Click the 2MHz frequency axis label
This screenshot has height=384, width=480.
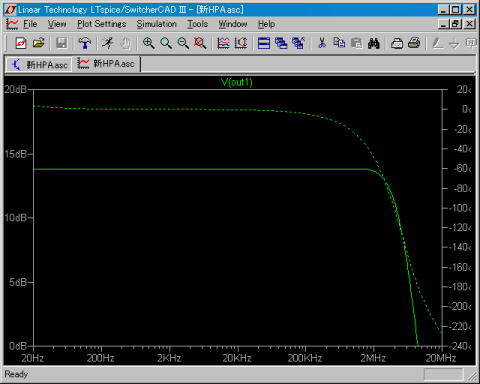click(373, 358)
